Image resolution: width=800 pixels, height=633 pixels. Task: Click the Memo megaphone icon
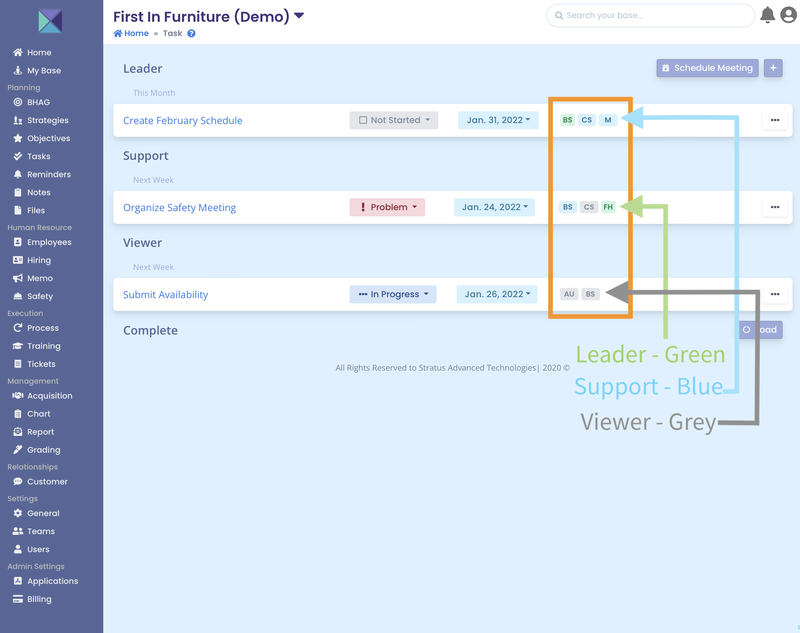[18, 278]
